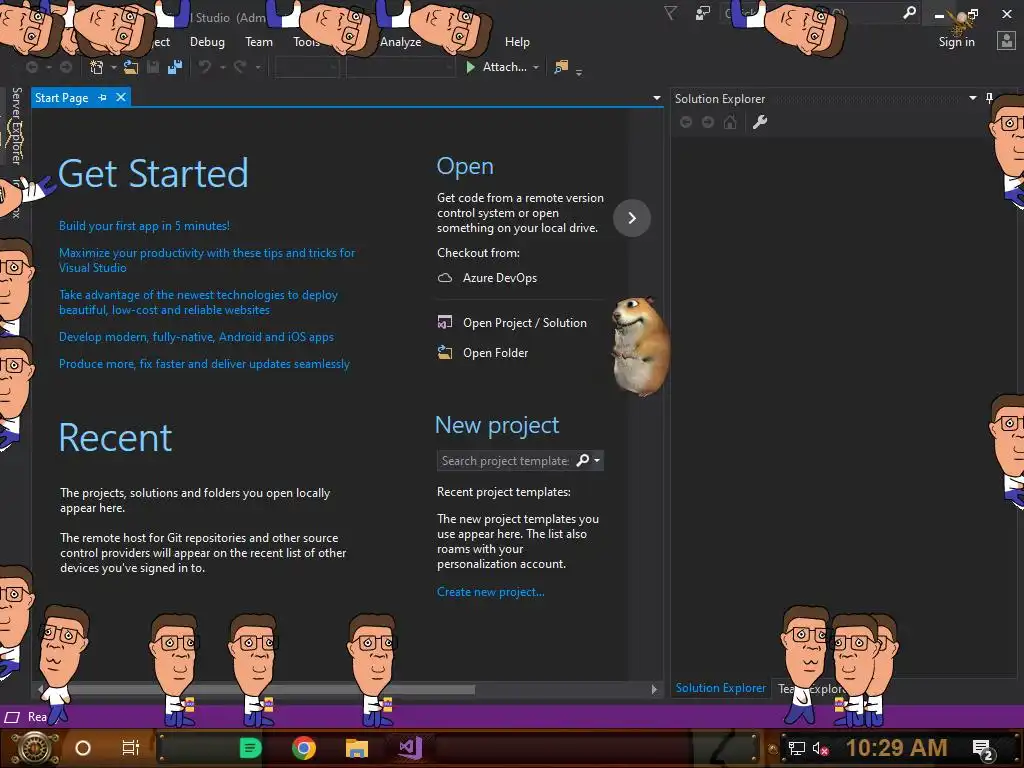
Task: Click the Find in Files toolbar icon
Action: [561, 67]
